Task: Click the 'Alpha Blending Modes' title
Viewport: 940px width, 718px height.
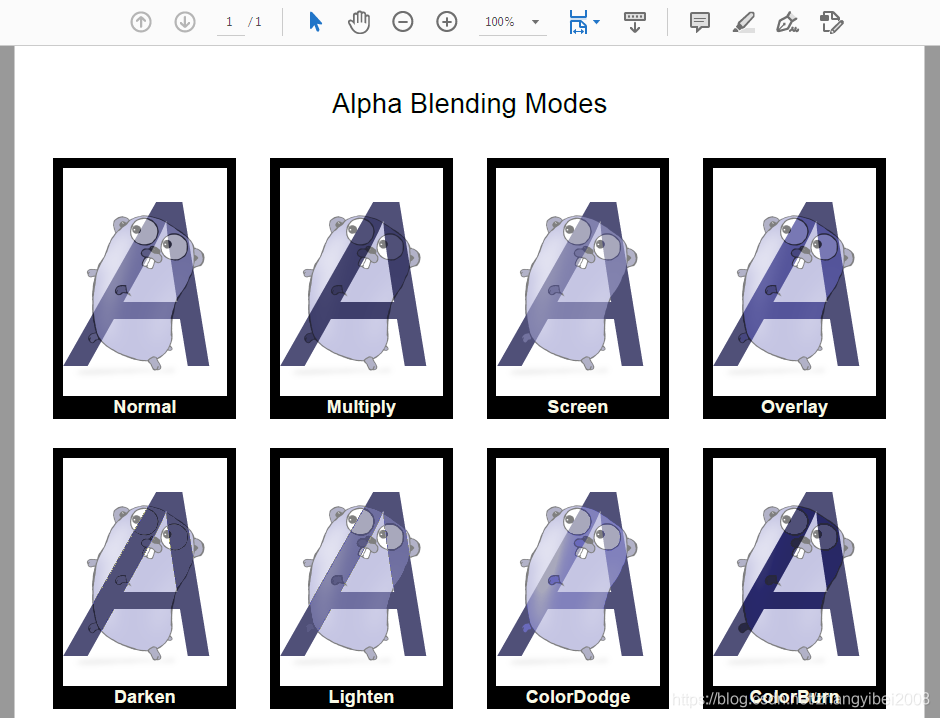Action: 469,104
